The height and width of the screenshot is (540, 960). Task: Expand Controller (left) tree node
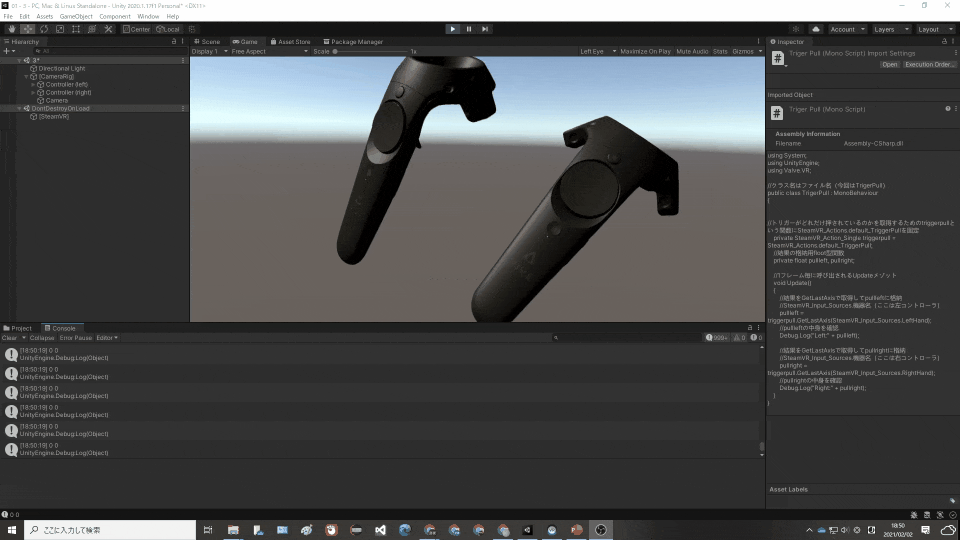coord(33,84)
